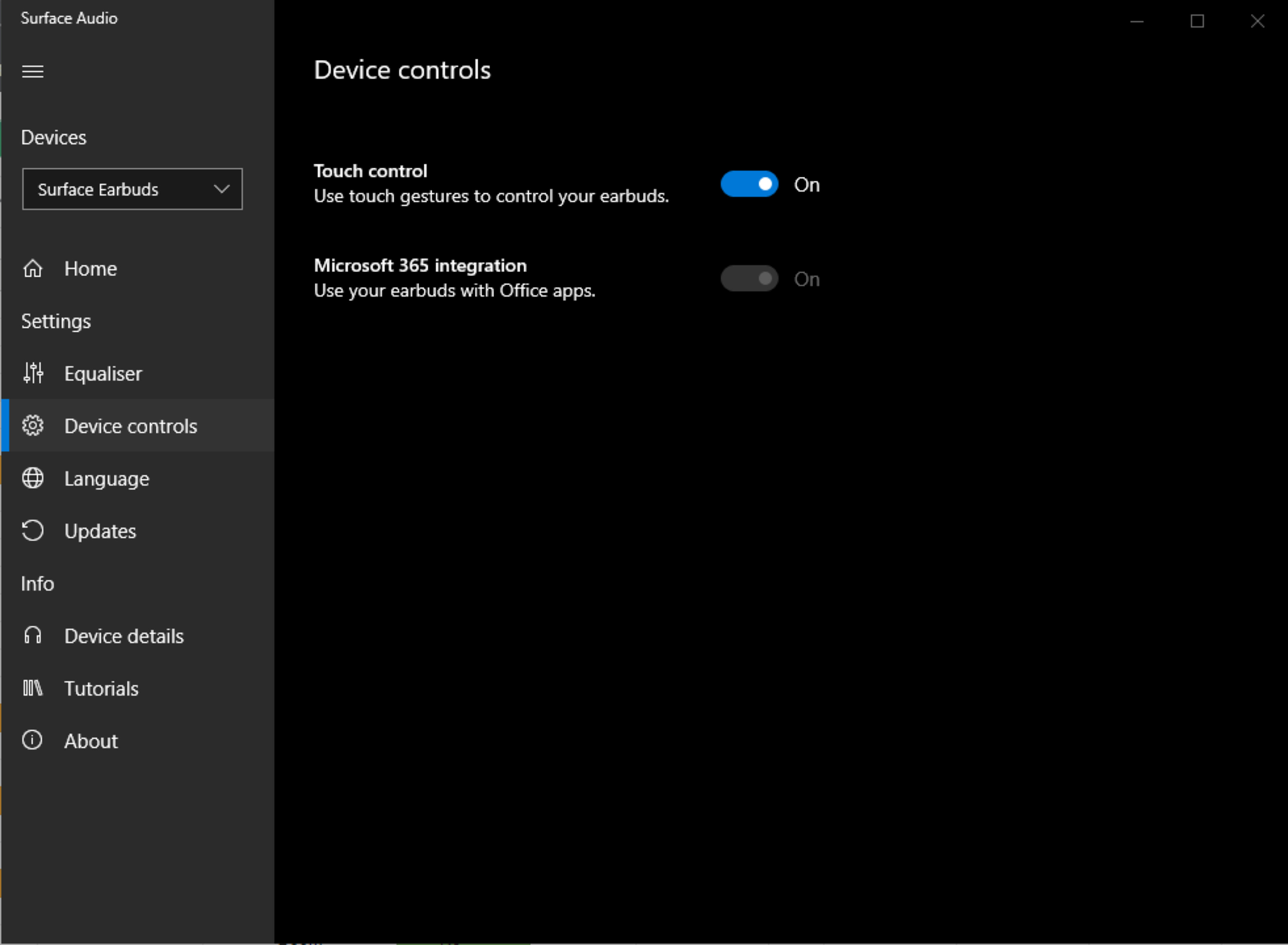Click the Surface Audio window title
Viewport: 1288px width, 945px height.
click(69, 18)
